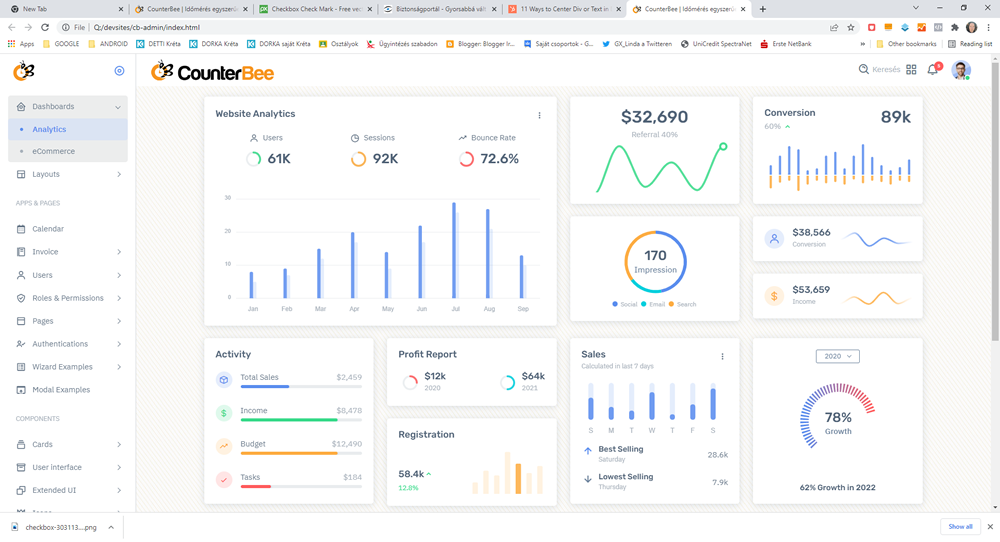Toggle the sidebar pin radio icon
The image size is (1000, 542).
point(119,71)
